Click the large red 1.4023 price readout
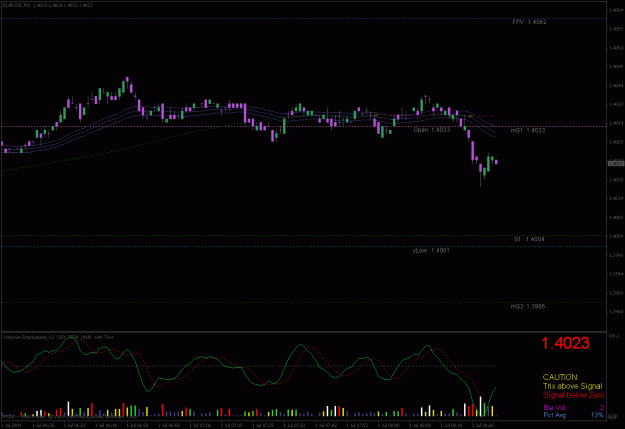Image resolution: width=625 pixels, height=429 pixels. click(565, 343)
